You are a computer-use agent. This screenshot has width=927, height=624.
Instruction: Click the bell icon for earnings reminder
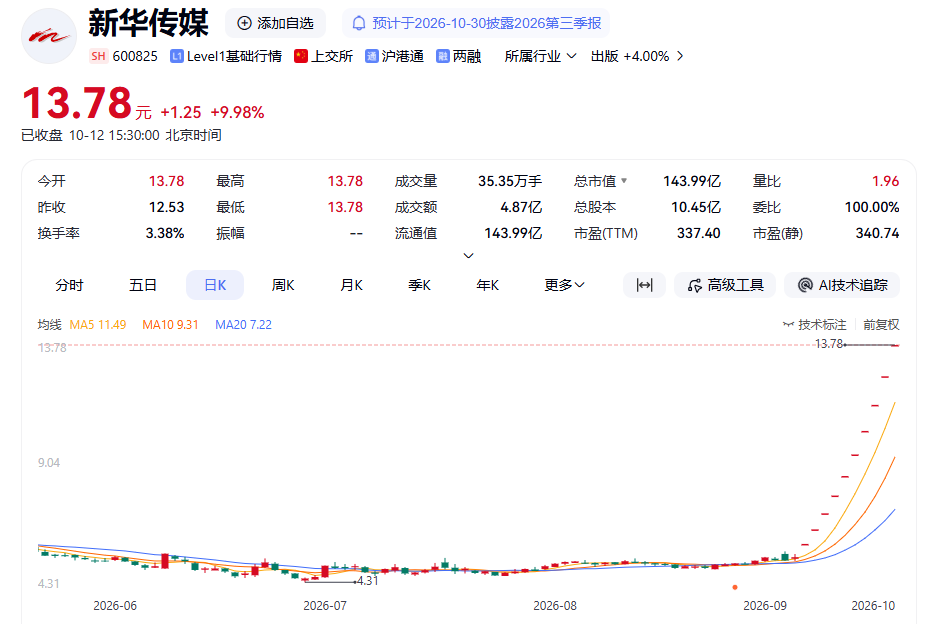point(359,23)
